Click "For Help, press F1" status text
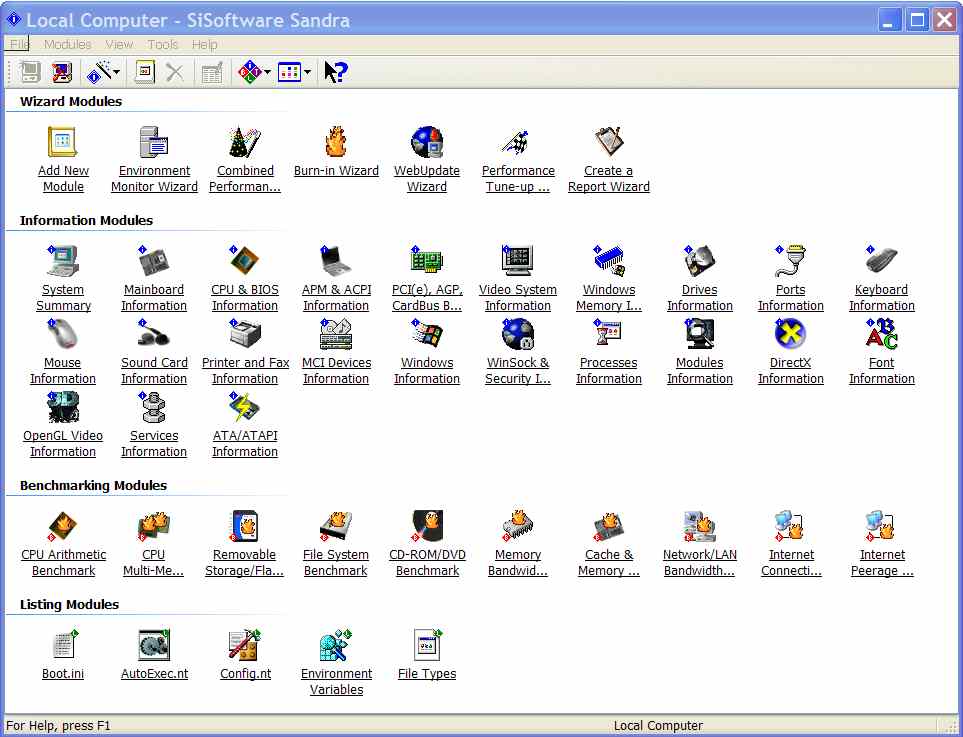The width and height of the screenshot is (963, 737). [58, 726]
